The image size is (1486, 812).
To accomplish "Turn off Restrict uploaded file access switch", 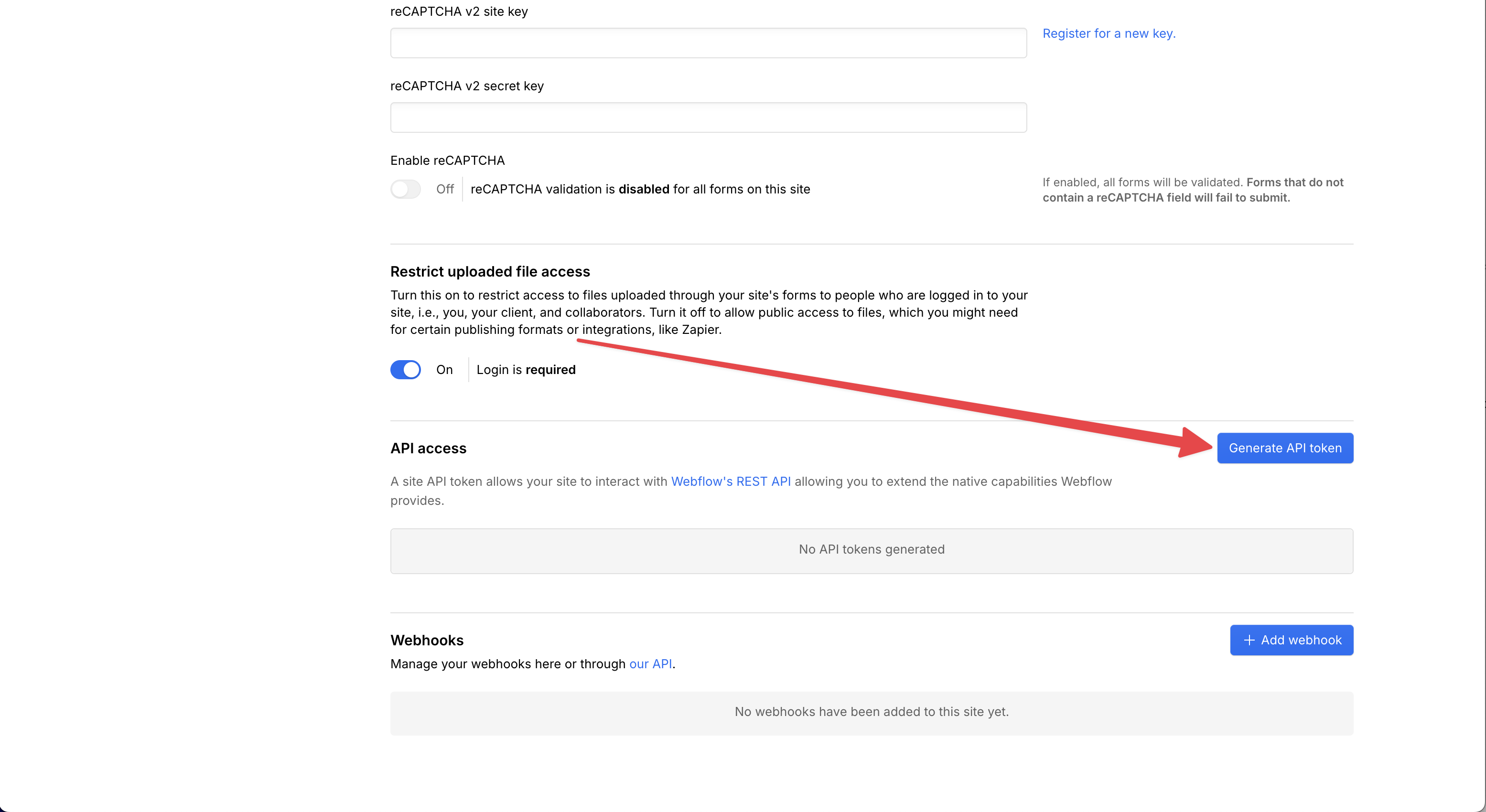I will 406,370.
